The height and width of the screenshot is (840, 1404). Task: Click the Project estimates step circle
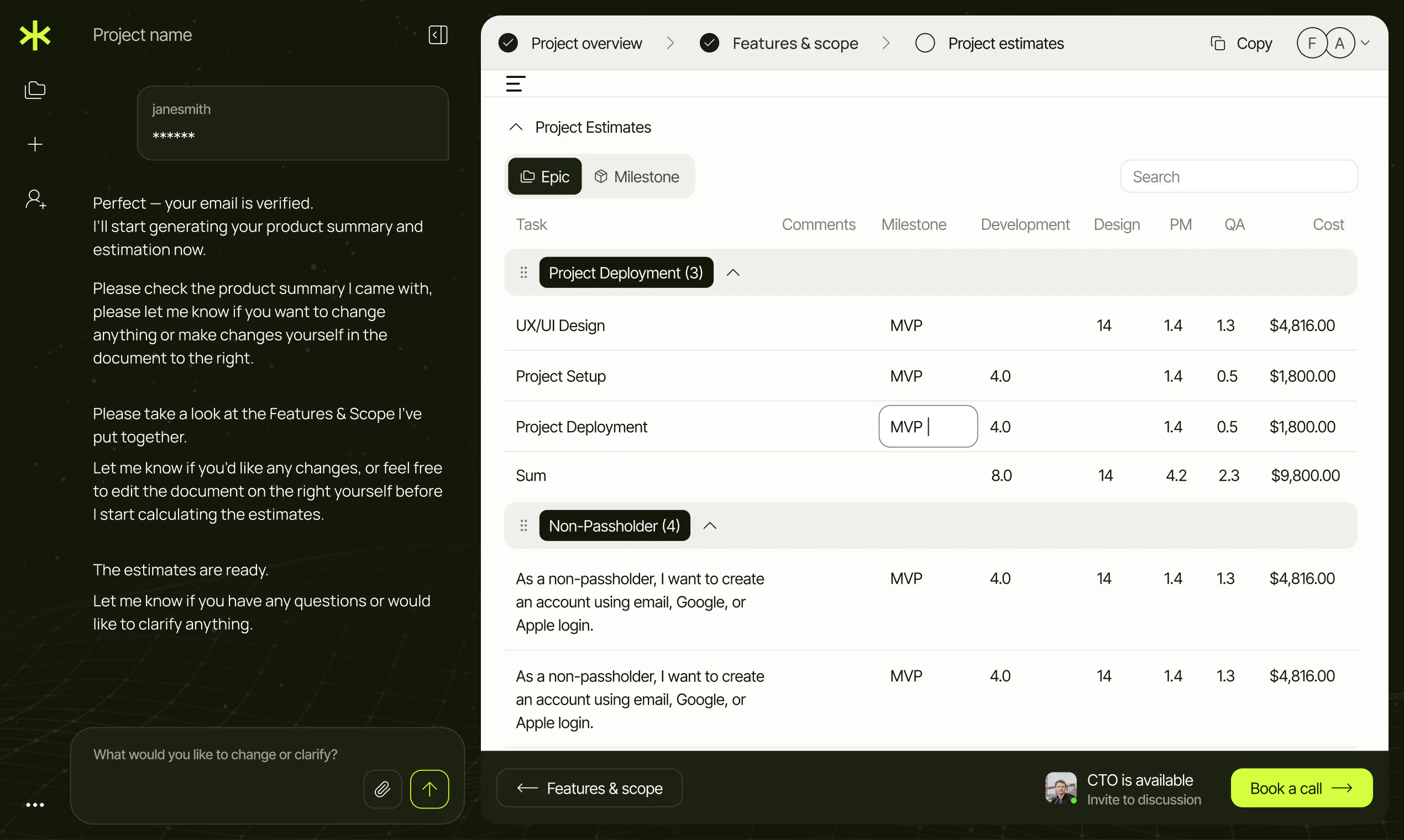[x=925, y=43]
